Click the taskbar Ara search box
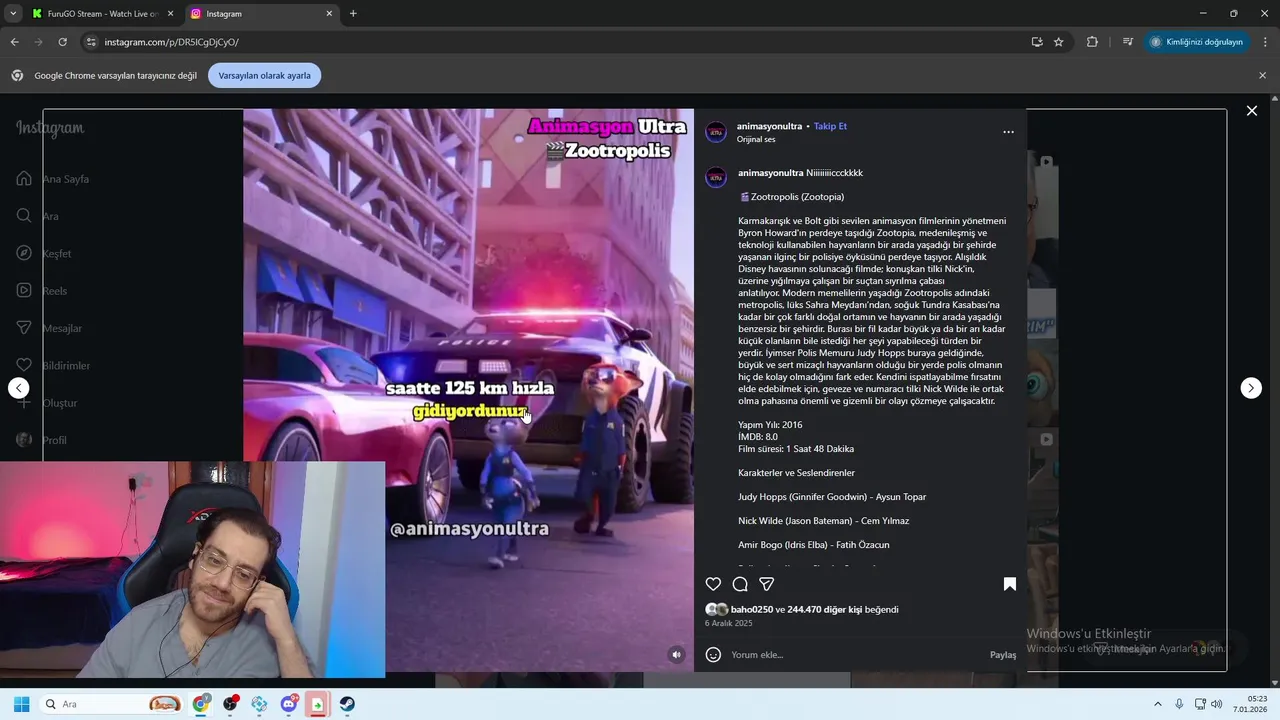This screenshot has height=720, width=1280. (112, 704)
